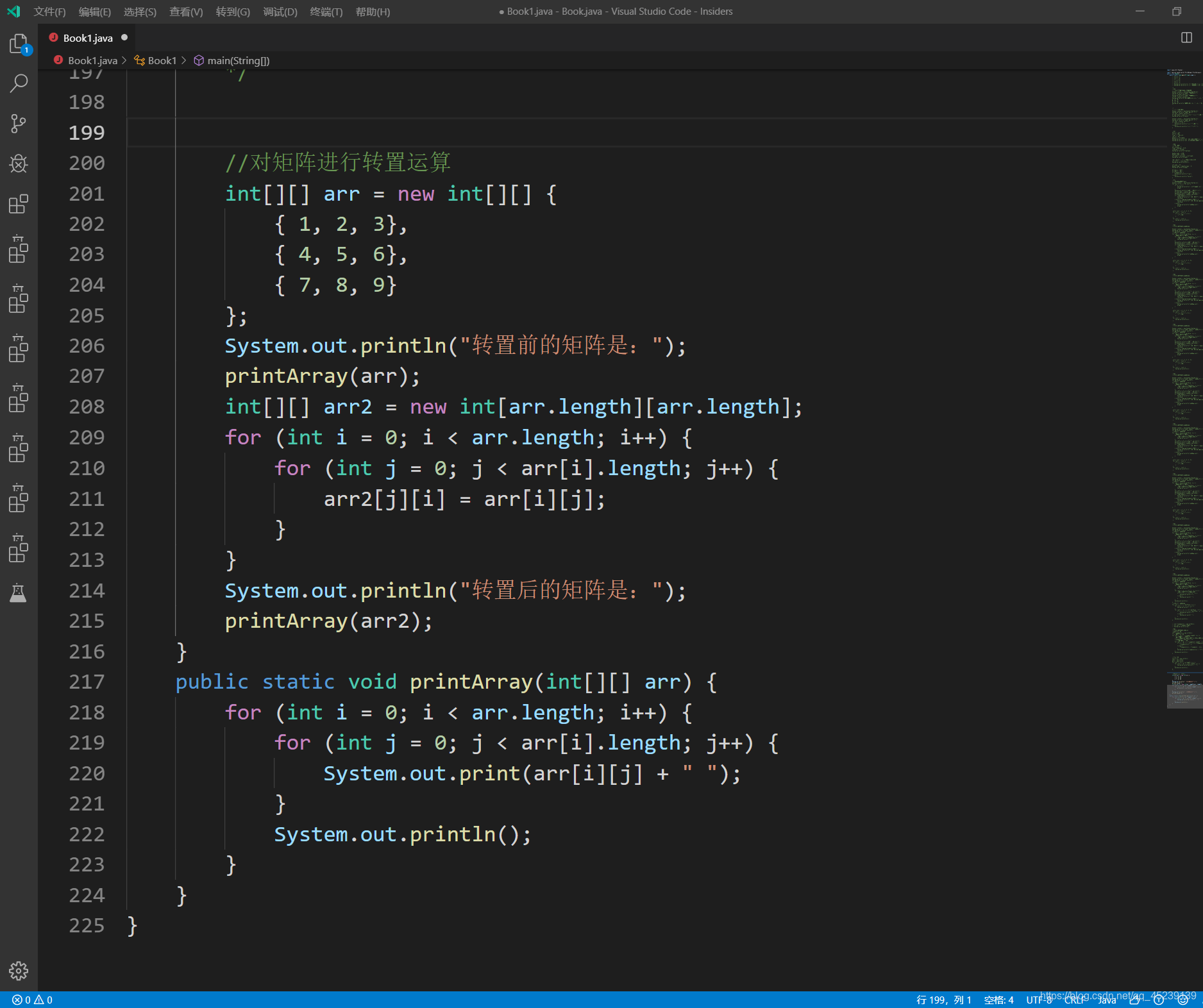Change end of line sequence CRLF
1203x1008 pixels.
tap(1075, 1000)
